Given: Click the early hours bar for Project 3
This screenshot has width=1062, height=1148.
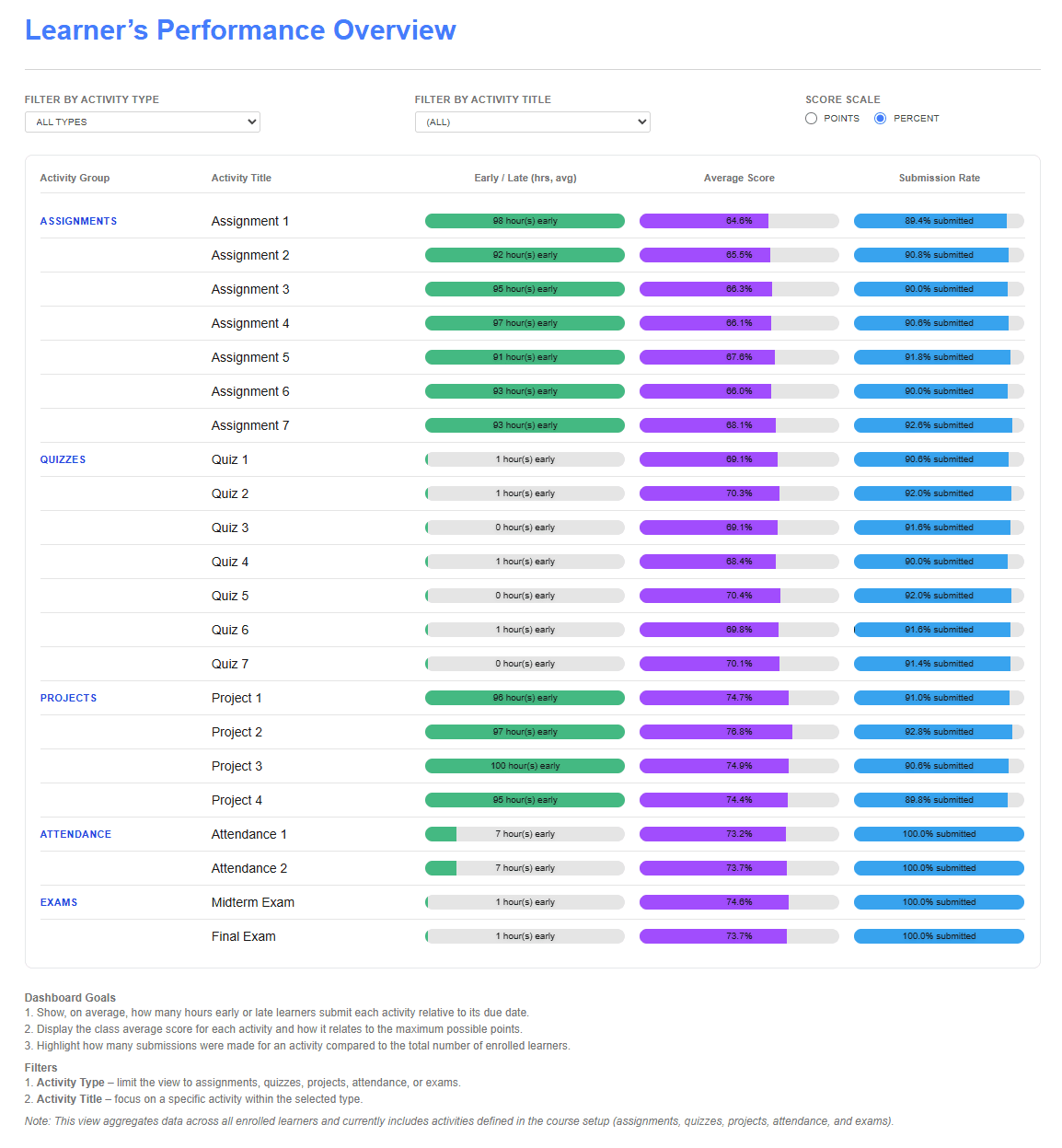Looking at the screenshot, I should (x=525, y=765).
